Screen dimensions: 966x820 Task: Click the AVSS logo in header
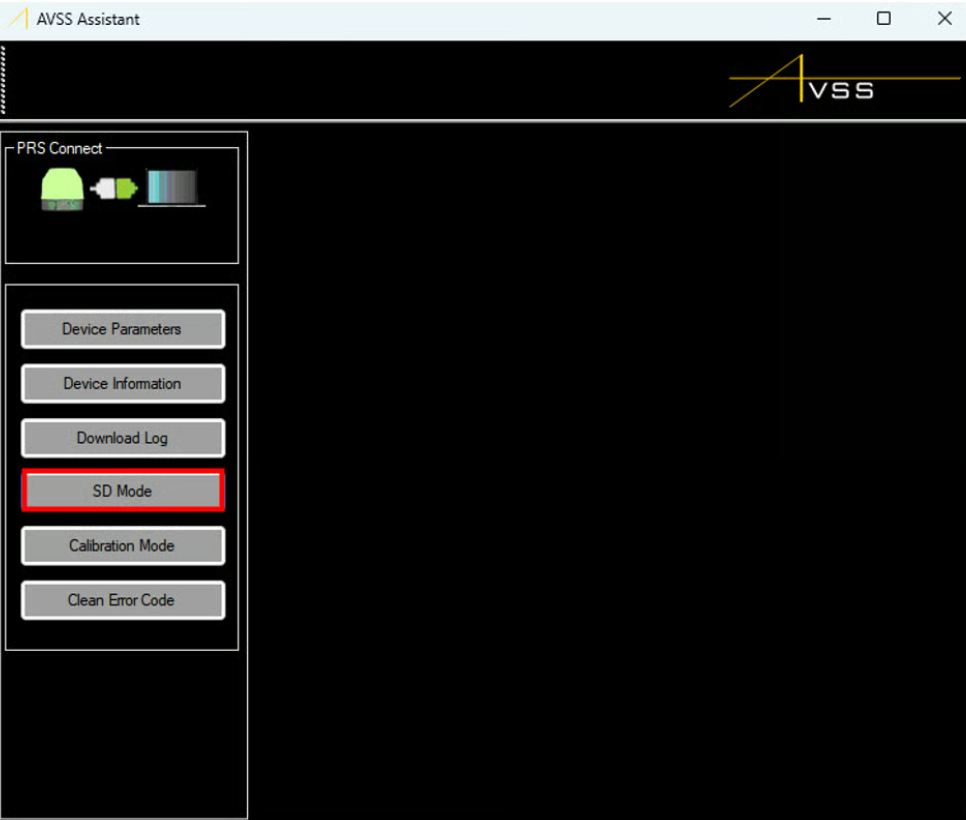click(844, 81)
